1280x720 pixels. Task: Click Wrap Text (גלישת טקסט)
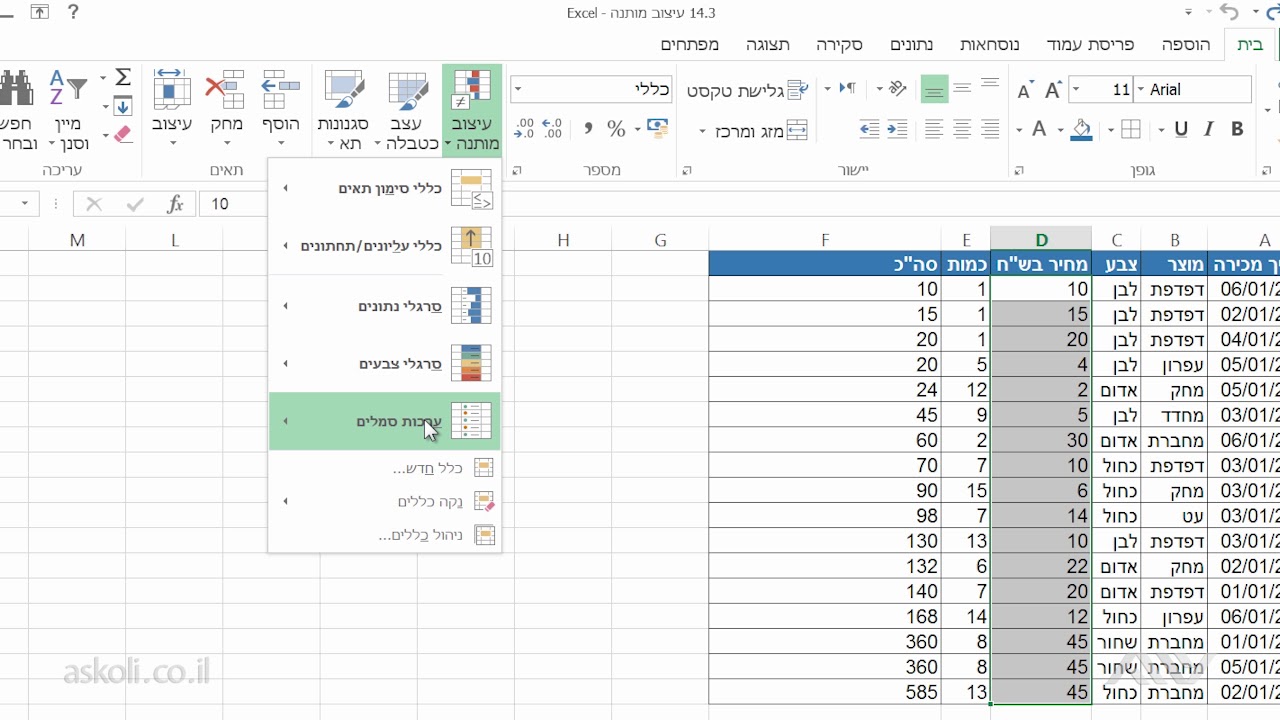748,90
